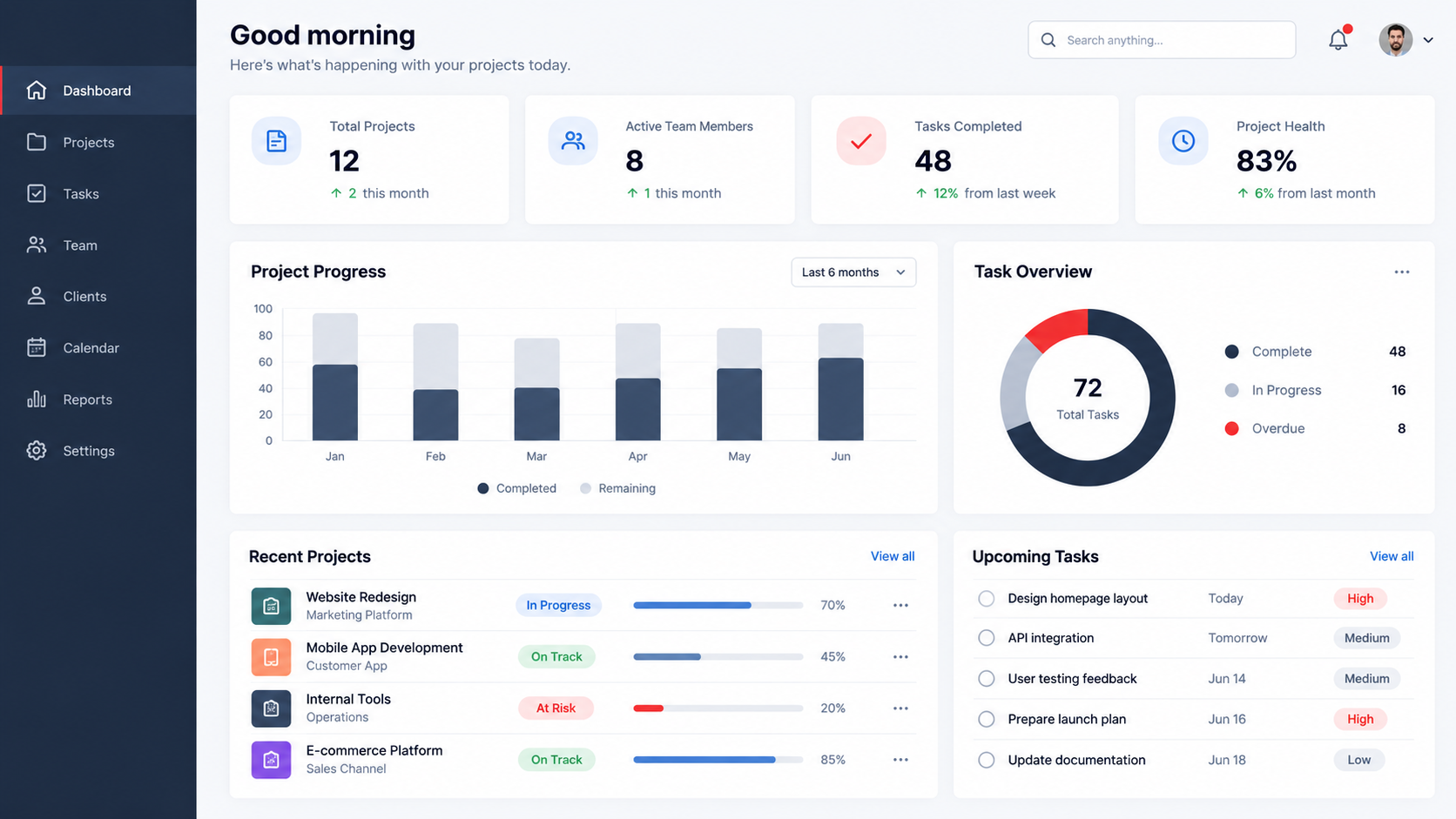Open the notifications bell
Screen dimensions: 1456x819
tap(1338, 39)
